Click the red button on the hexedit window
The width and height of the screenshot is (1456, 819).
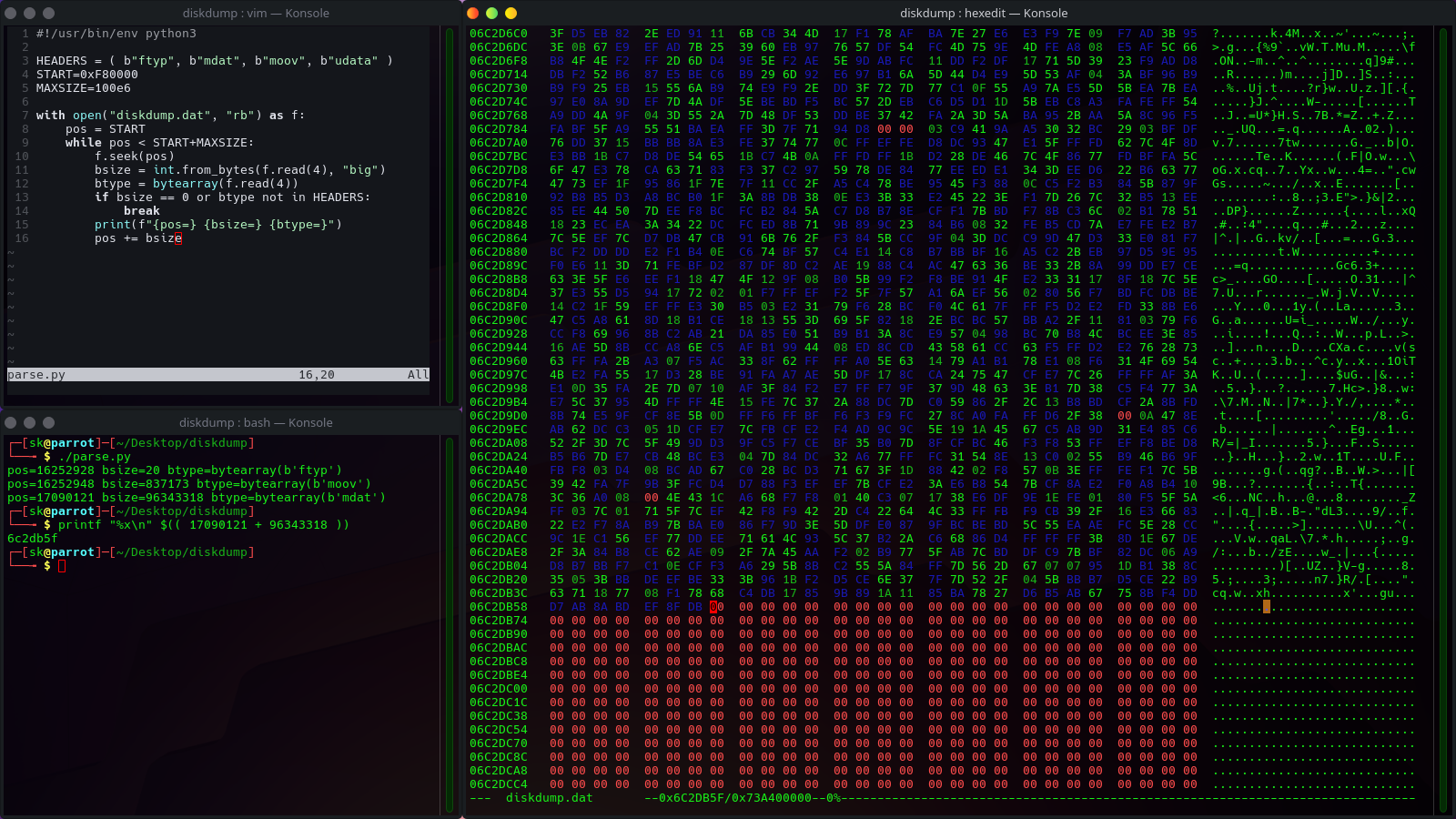pyautogui.click(x=472, y=13)
